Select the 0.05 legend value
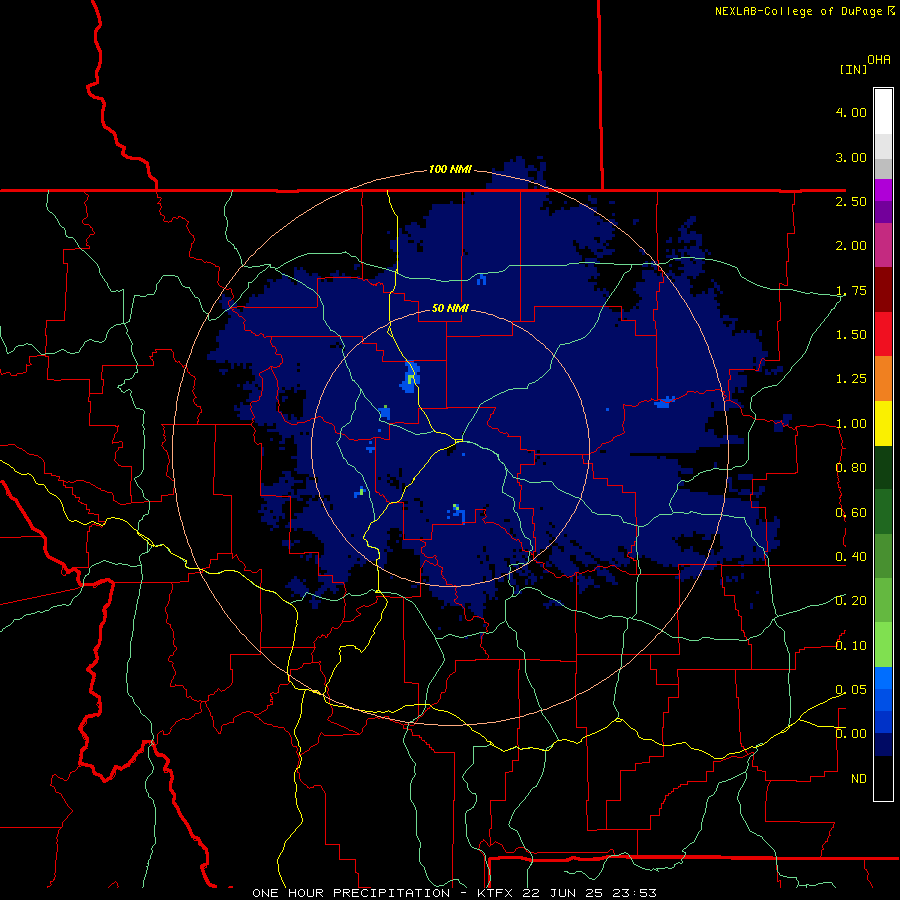 pos(851,690)
